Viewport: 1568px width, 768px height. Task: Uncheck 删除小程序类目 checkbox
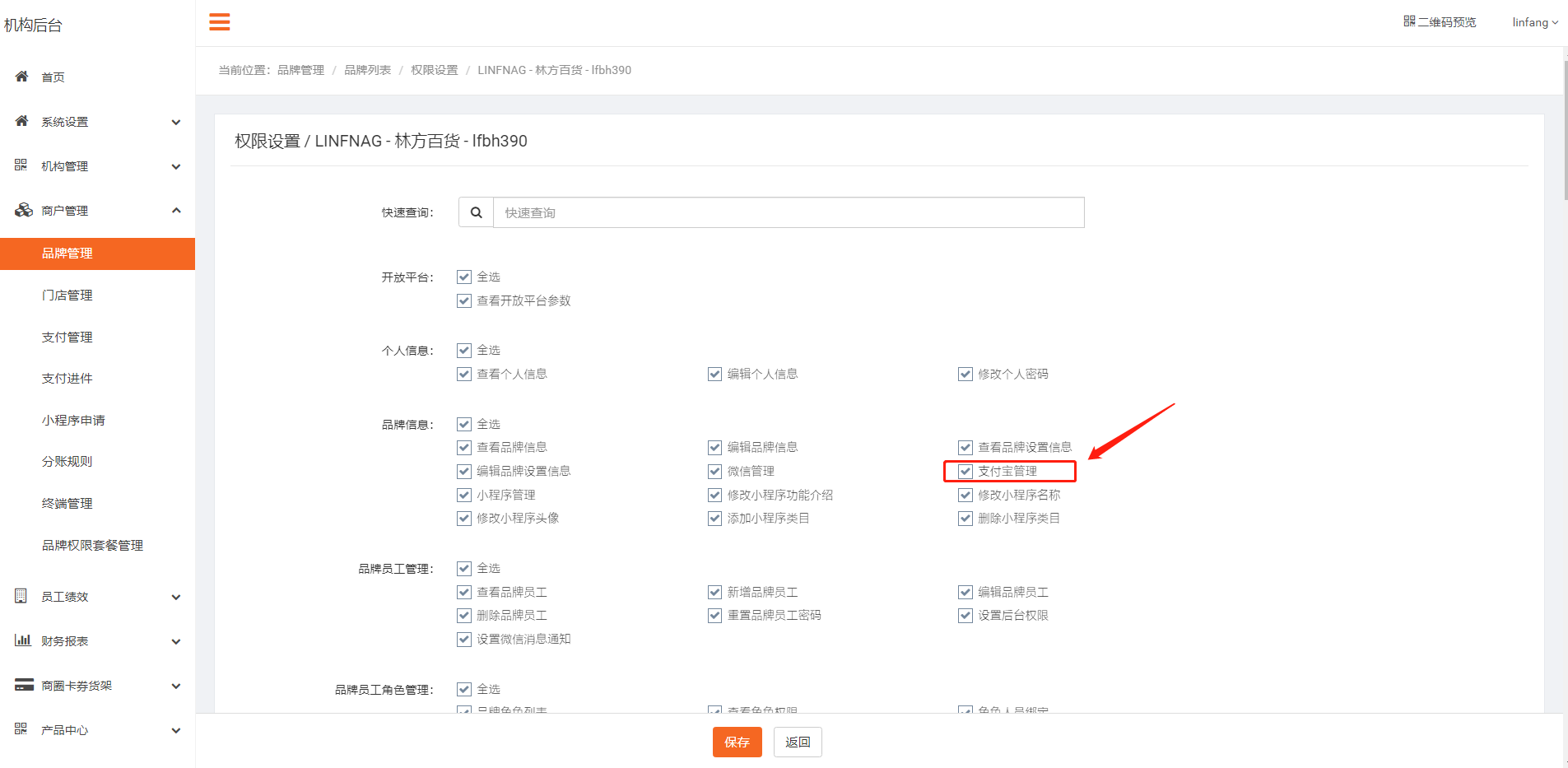pyautogui.click(x=965, y=518)
